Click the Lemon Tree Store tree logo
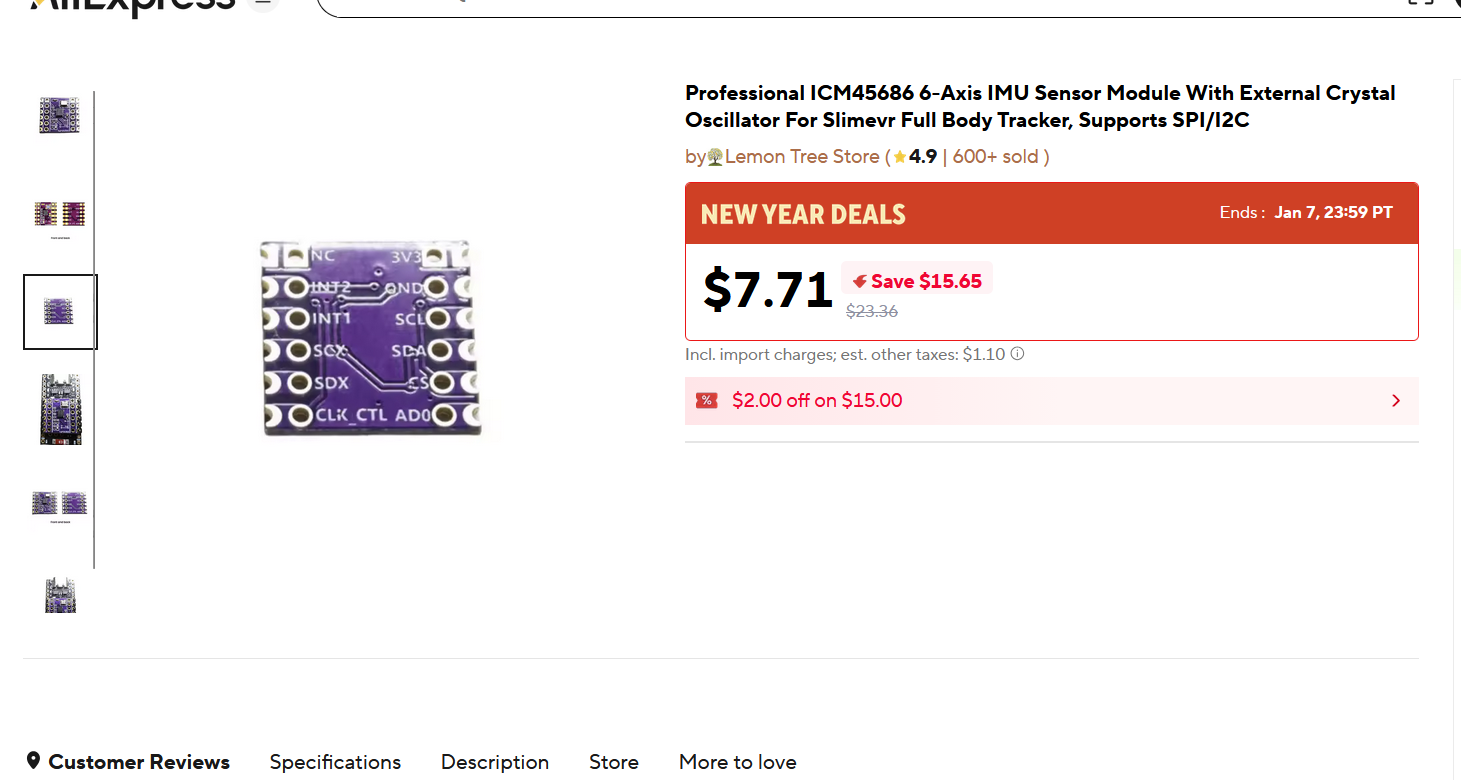This screenshot has width=1461, height=780. tap(715, 157)
